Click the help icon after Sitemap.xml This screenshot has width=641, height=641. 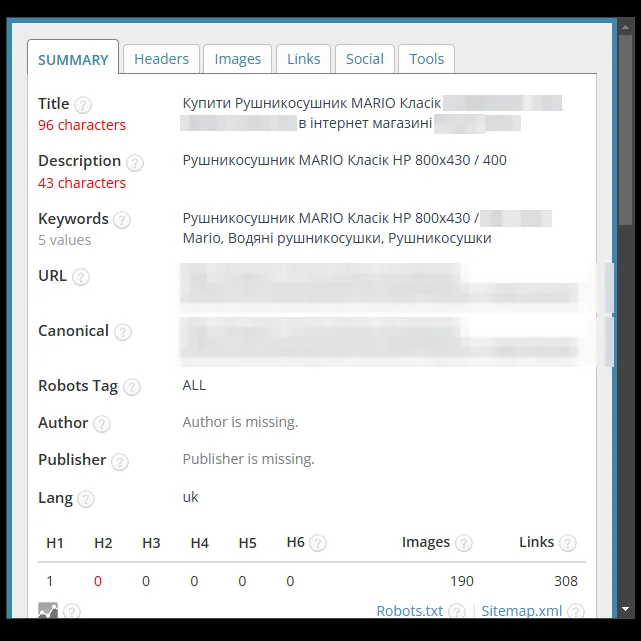(x=576, y=612)
